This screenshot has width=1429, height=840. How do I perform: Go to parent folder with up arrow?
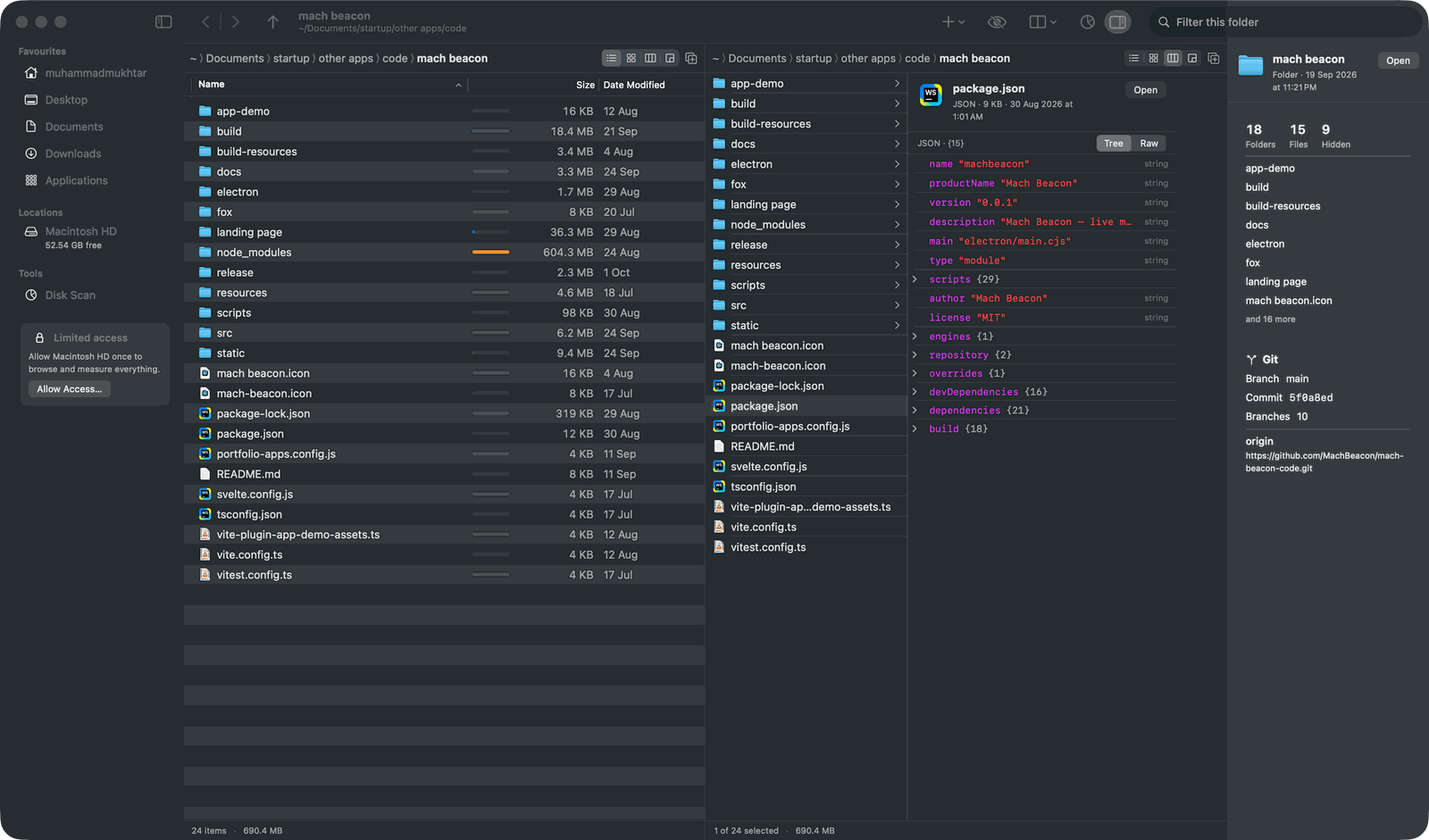coord(272,21)
